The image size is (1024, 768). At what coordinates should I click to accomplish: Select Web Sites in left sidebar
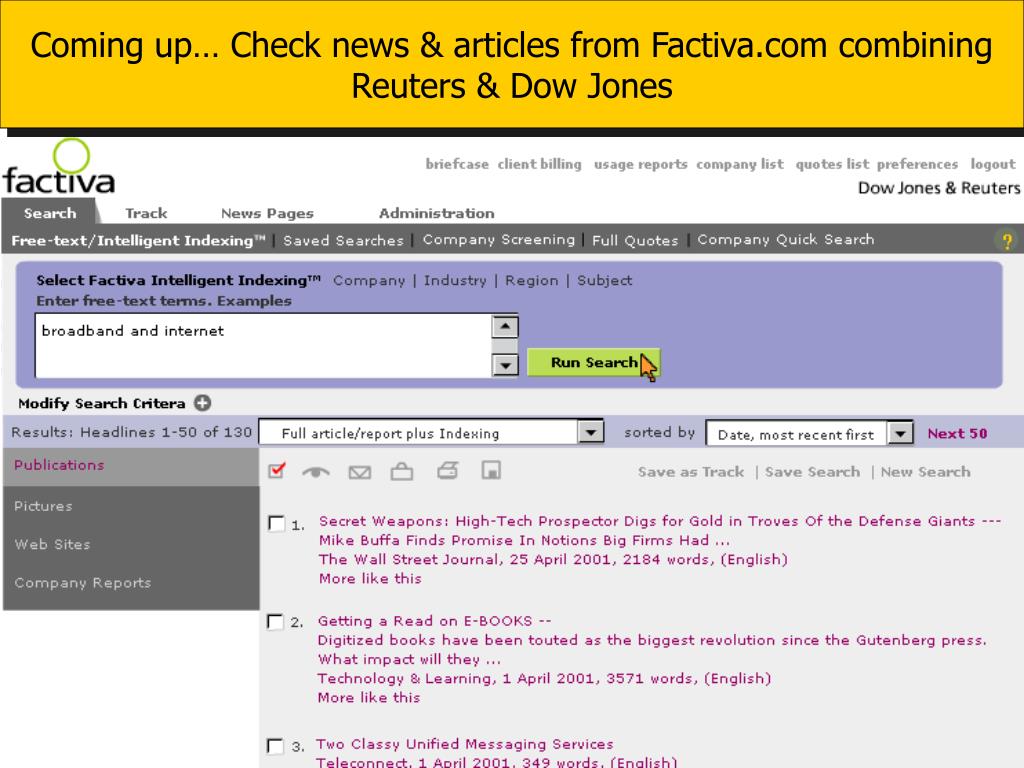pyautogui.click(x=52, y=545)
